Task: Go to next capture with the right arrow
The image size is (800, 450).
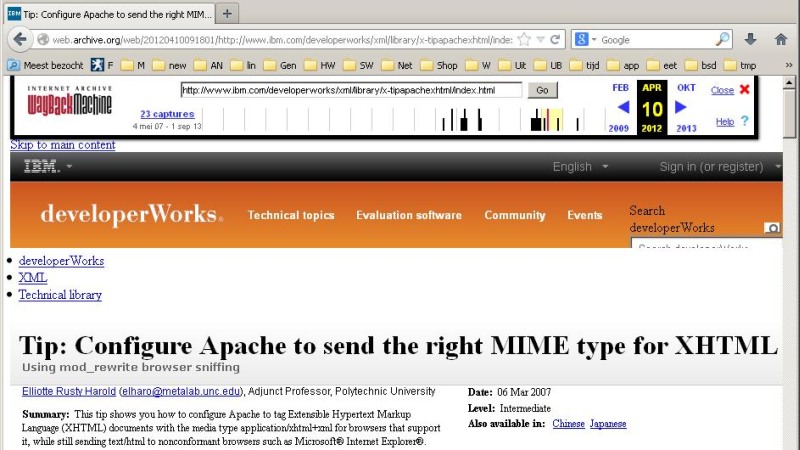Action: pyautogui.click(x=681, y=107)
